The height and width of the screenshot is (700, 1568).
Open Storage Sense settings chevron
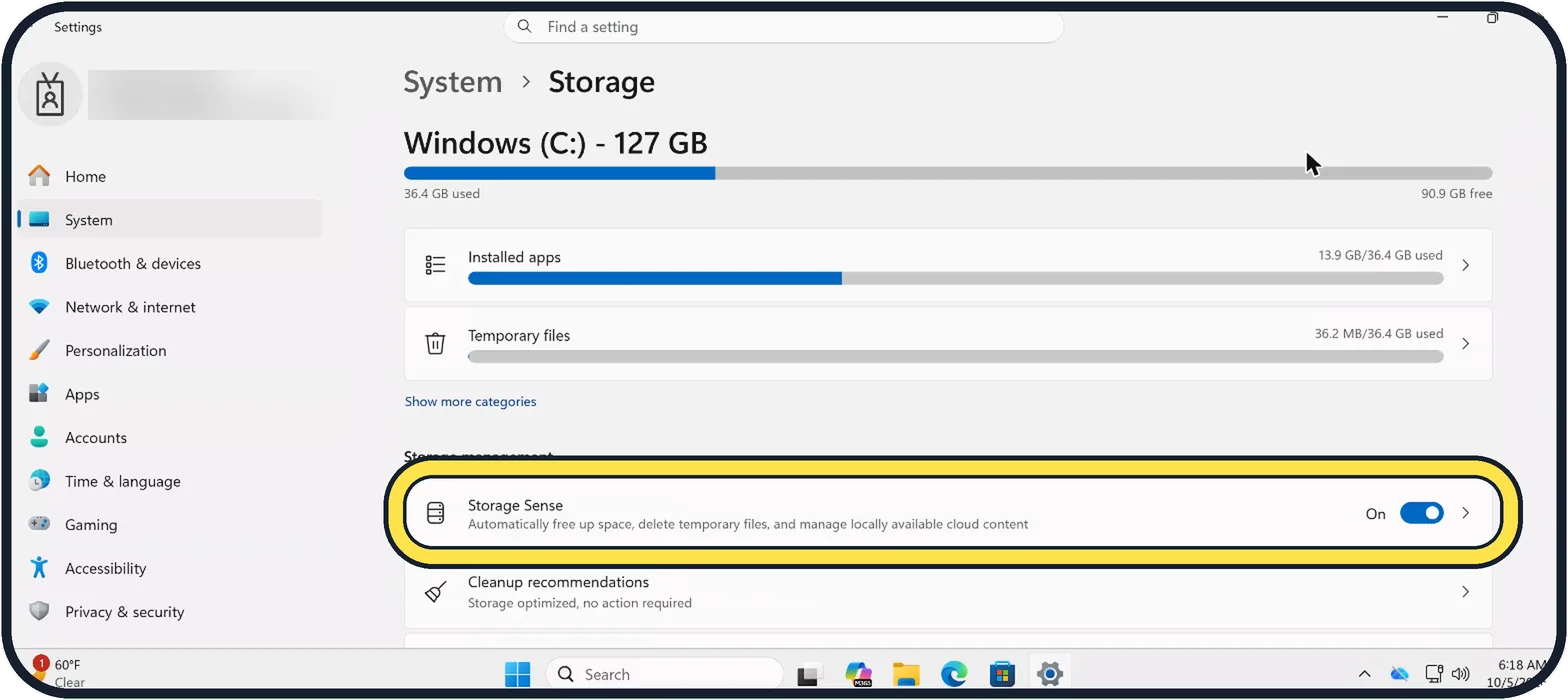pyautogui.click(x=1466, y=513)
